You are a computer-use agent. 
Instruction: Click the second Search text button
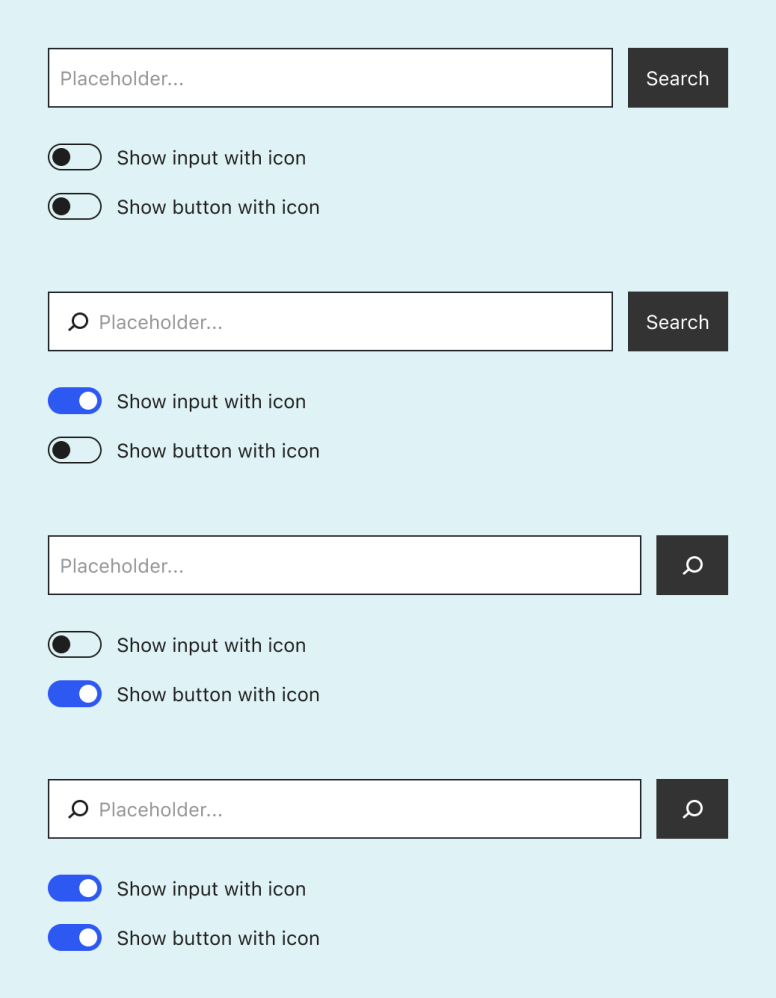pos(677,321)
